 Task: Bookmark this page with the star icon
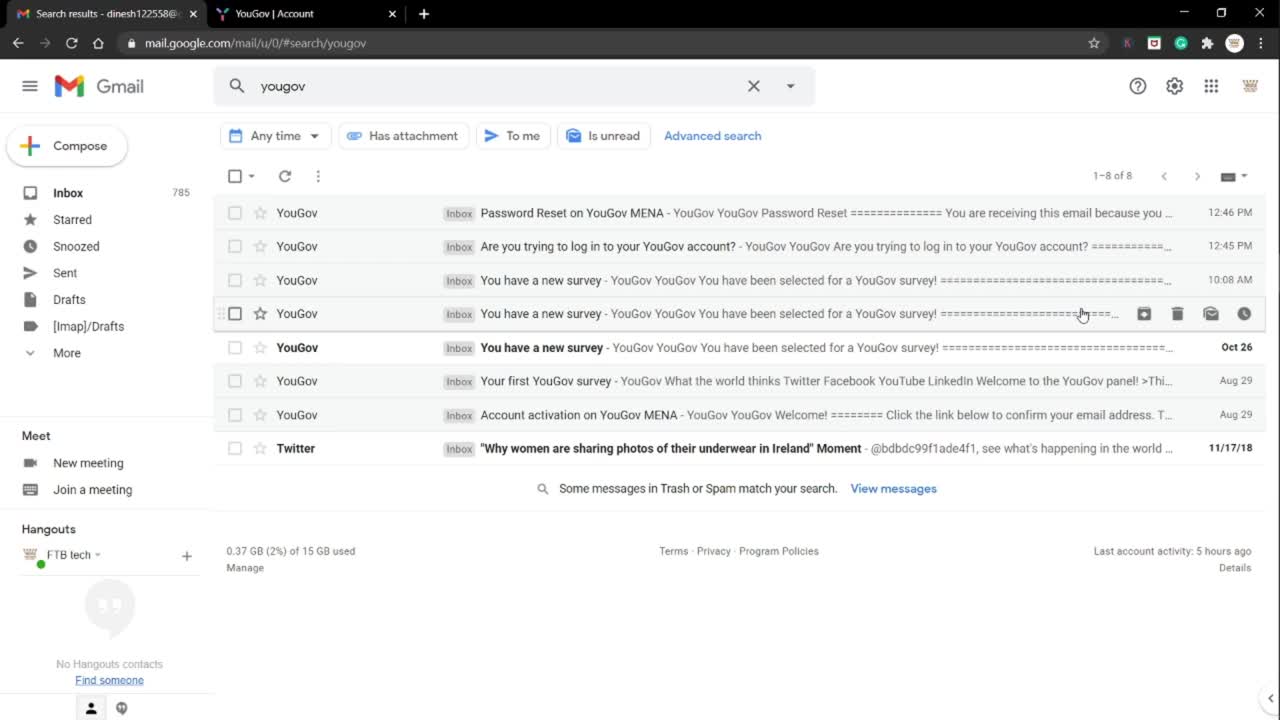[1094, 43]
